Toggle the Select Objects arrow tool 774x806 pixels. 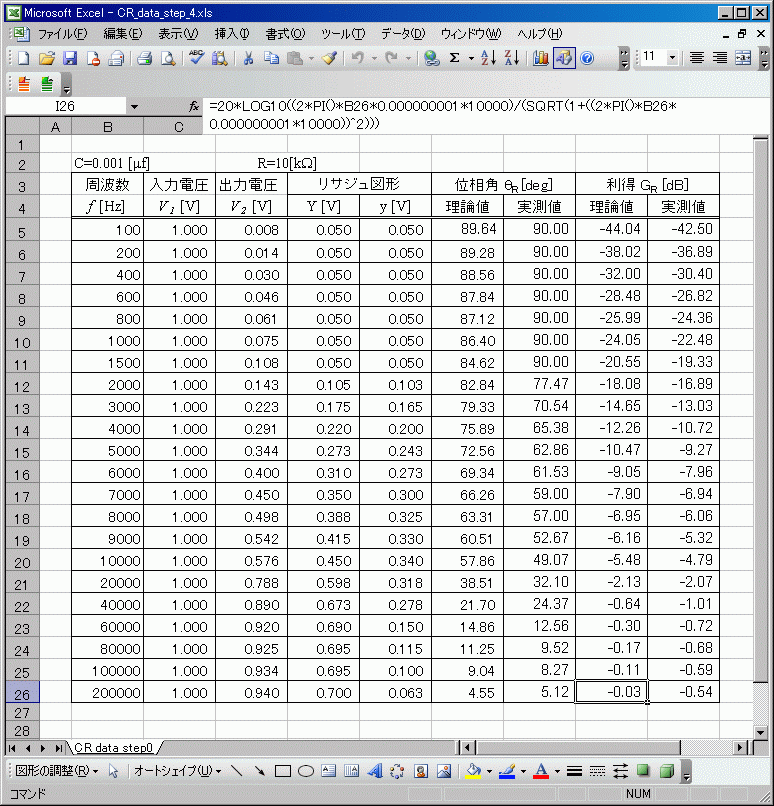[x=113, y=771]
